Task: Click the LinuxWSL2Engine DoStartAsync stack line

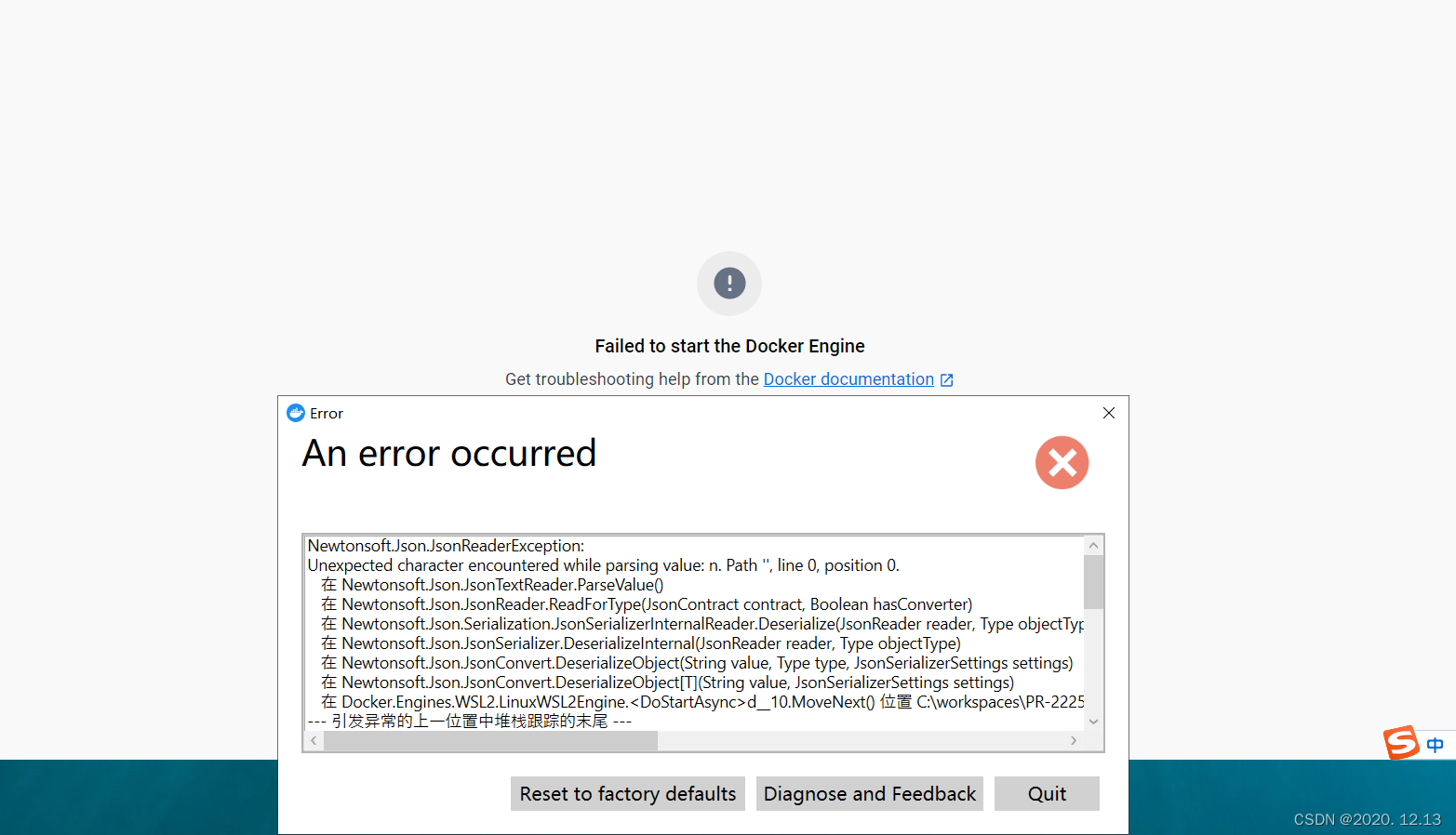Action: [x=702, y=702]
